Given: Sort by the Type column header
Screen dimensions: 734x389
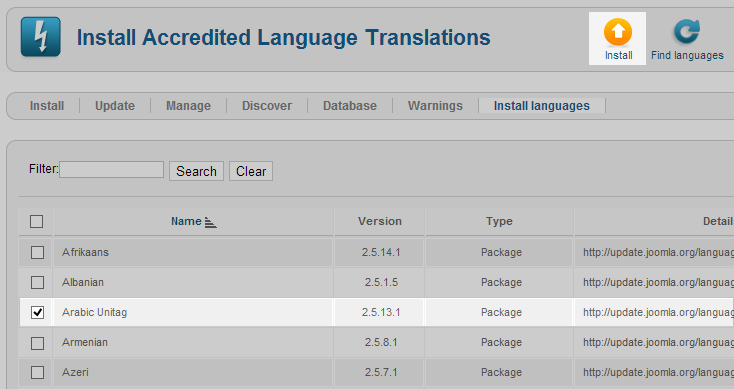Looking at the screenshot, I should point(499,221).
